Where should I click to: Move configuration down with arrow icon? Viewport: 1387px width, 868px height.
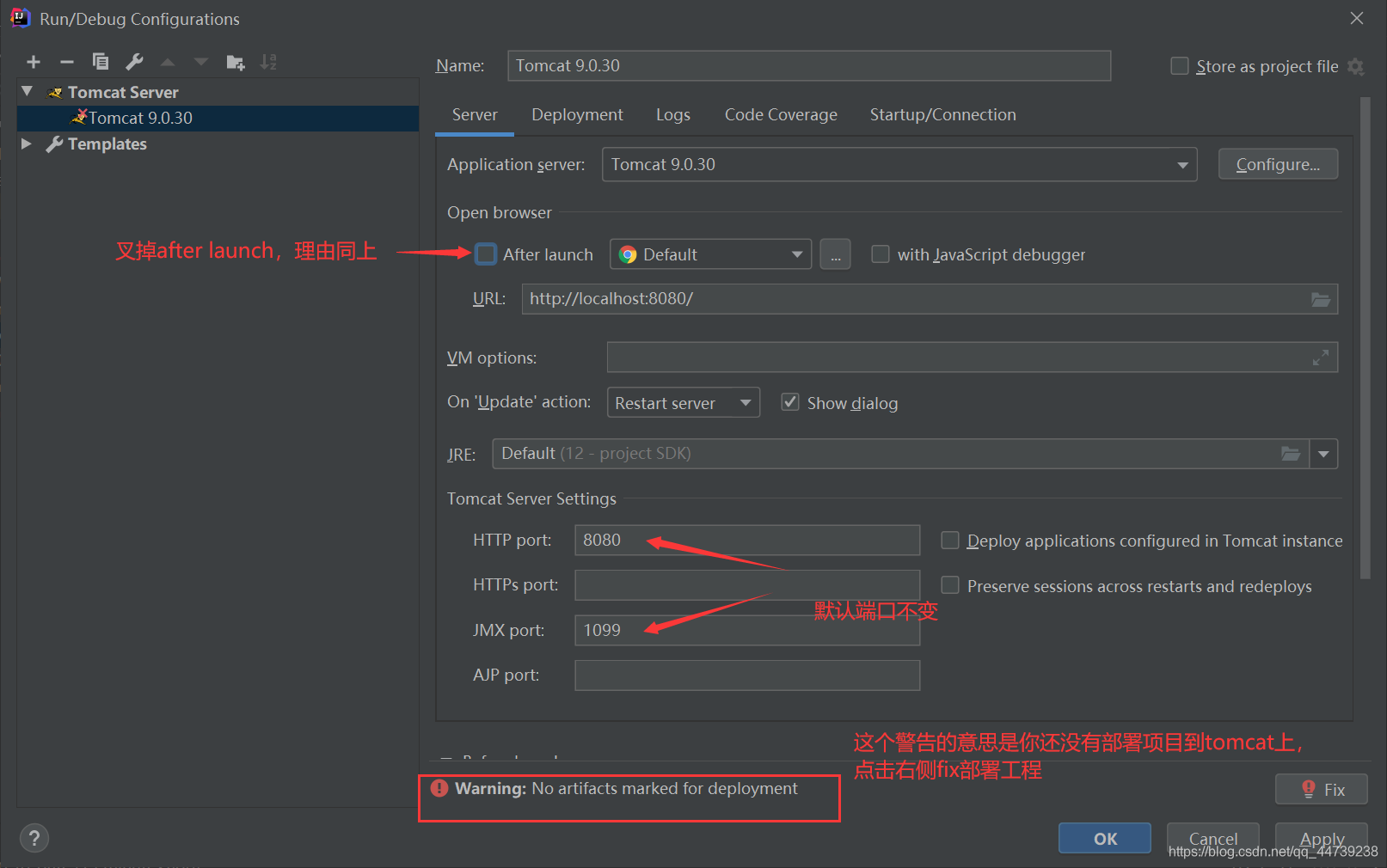point(201,62)
